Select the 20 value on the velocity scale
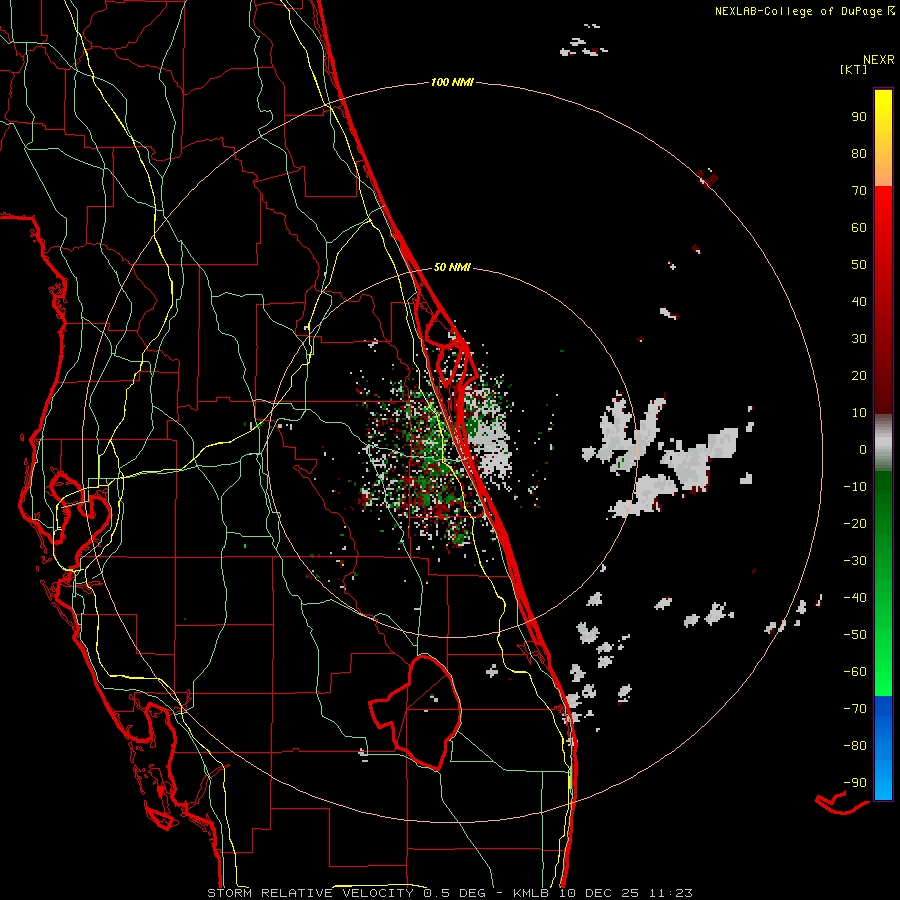 859,376
